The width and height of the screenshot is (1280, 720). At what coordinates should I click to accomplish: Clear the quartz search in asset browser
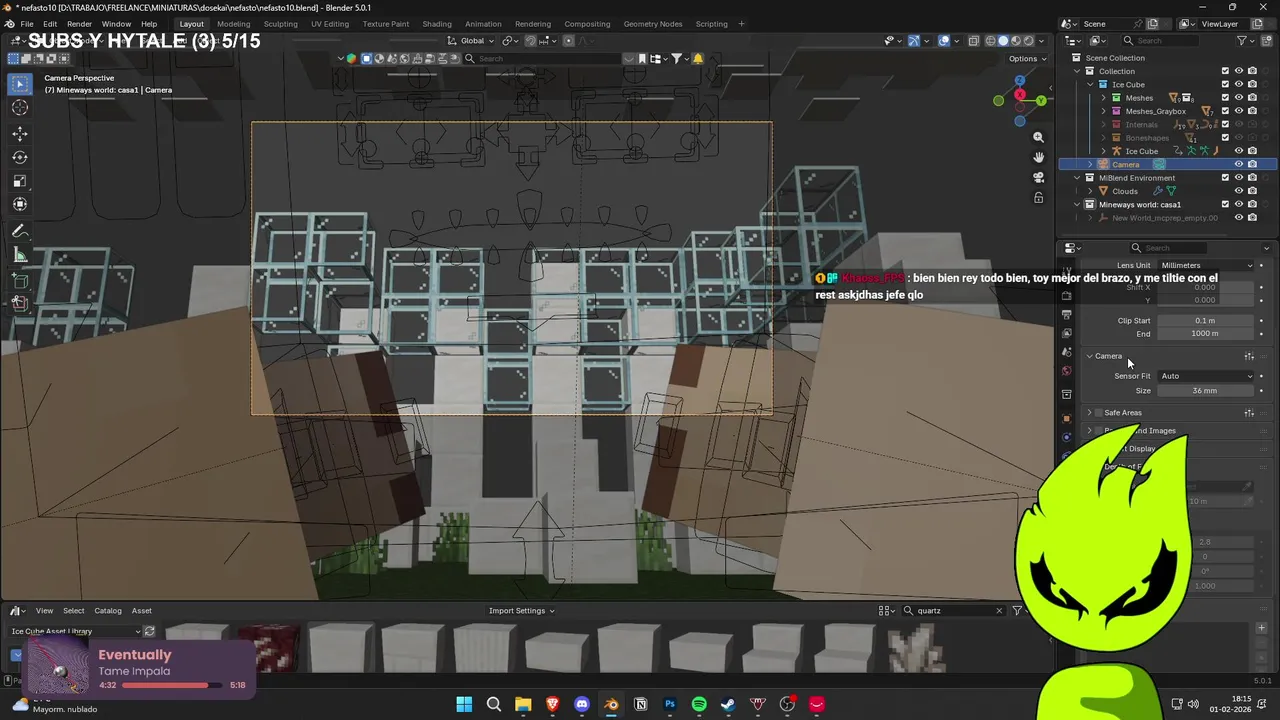point(999,611)
